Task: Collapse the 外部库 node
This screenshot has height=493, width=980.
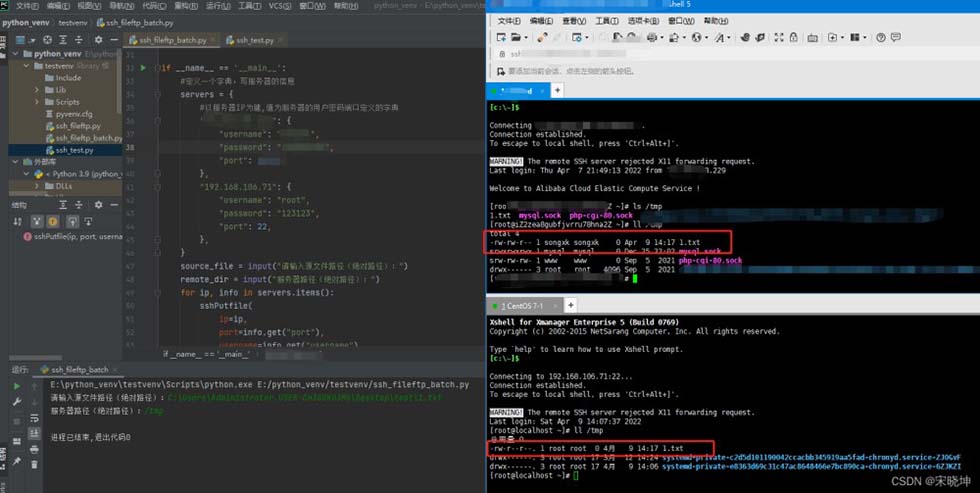Action: (16, 162)
